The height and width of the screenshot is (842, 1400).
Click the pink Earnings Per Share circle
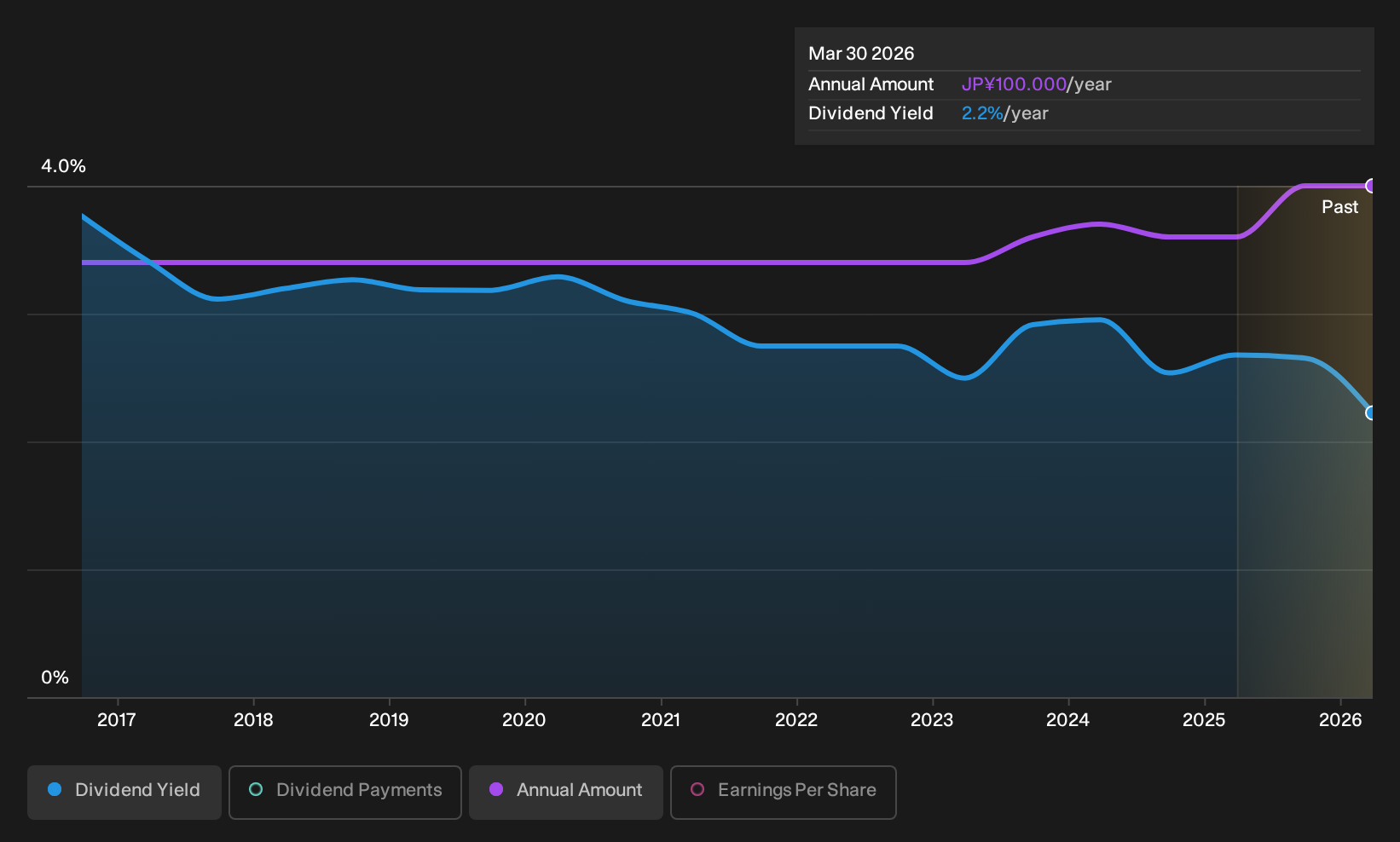coord(697,789)
